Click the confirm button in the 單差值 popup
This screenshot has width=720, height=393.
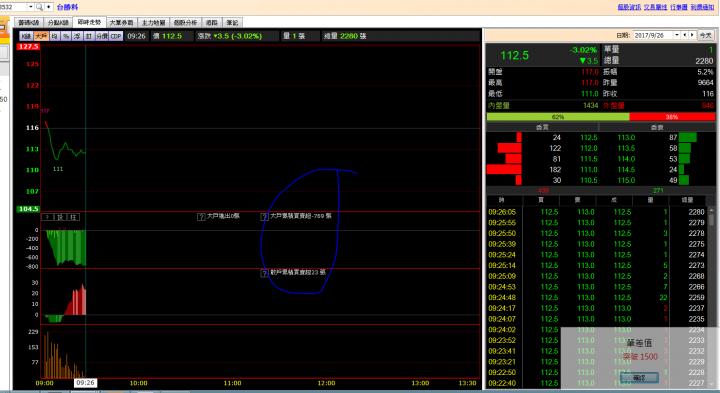639,377
